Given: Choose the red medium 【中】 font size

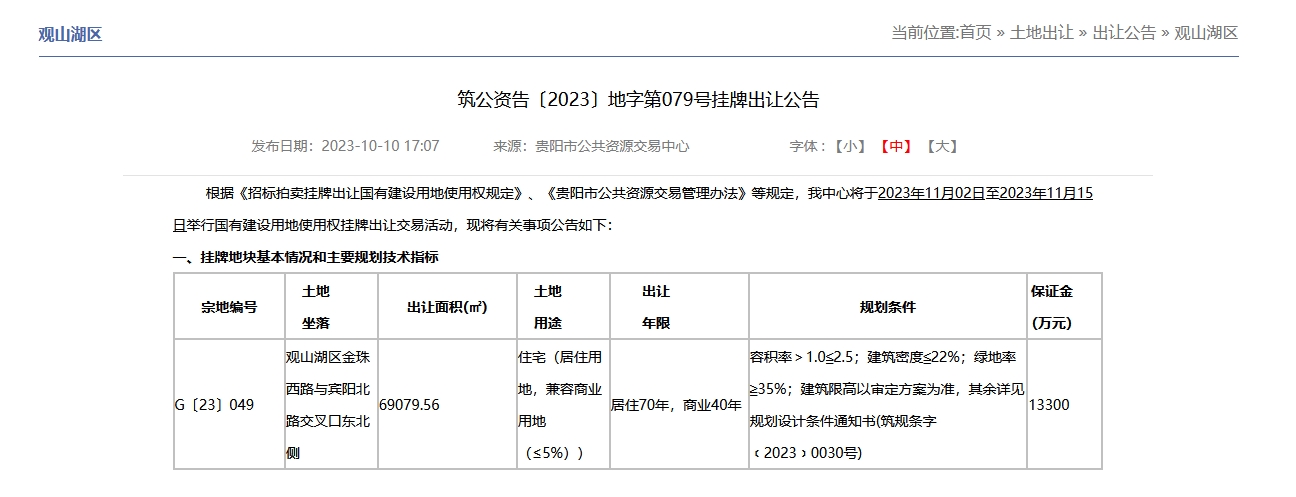Looking at the screenshot, I should pyautogui.click(x=895, y=146).
